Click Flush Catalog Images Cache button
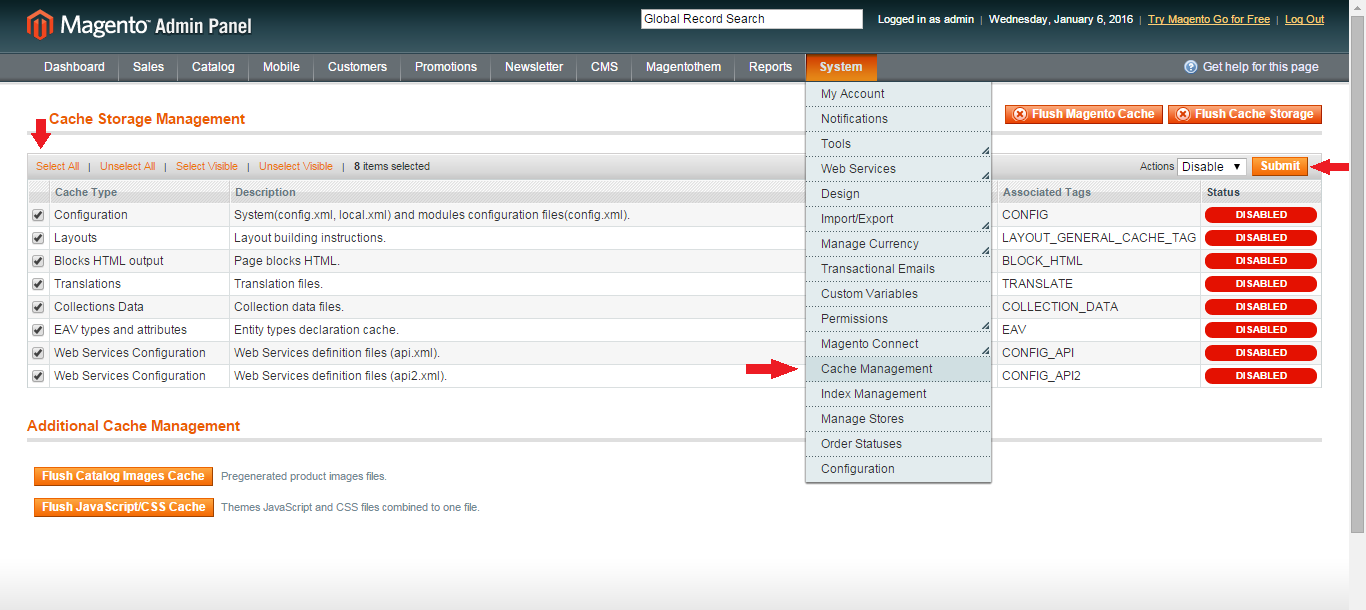1366x610 pixels. 124,476
